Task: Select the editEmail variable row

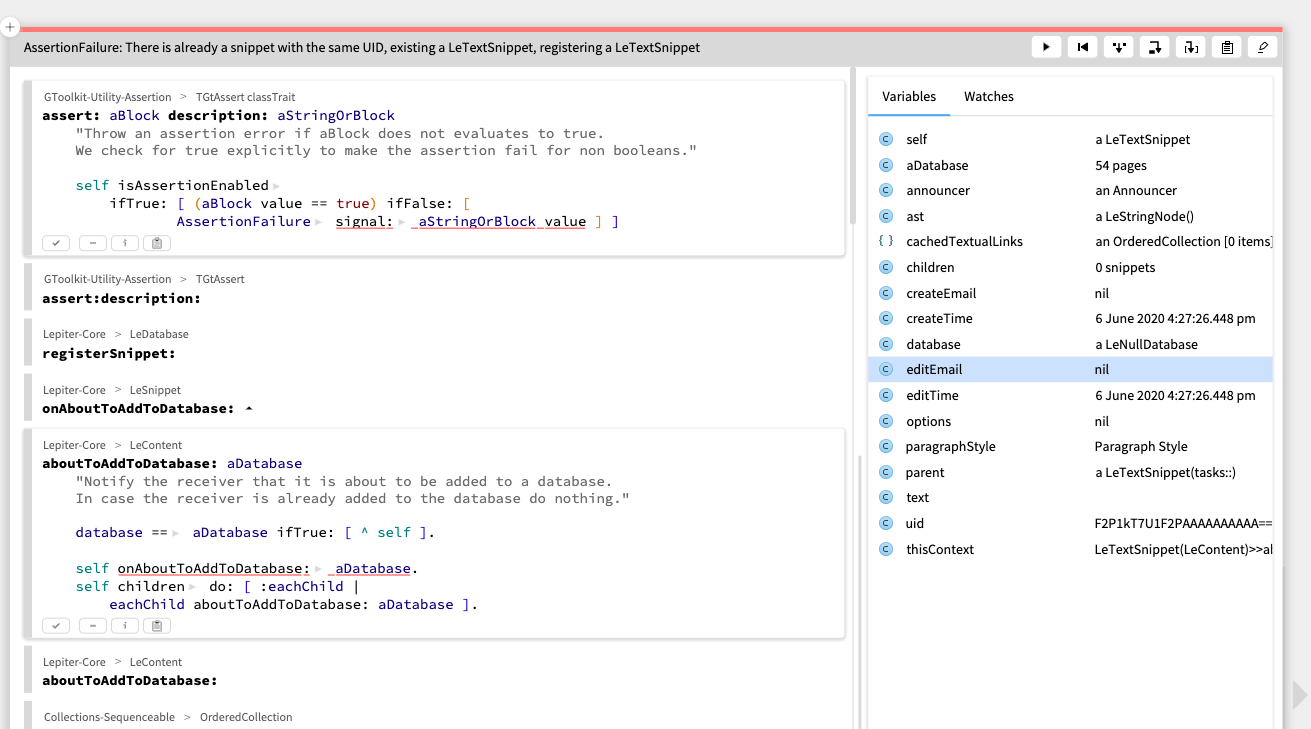Action: [1070, 369]
